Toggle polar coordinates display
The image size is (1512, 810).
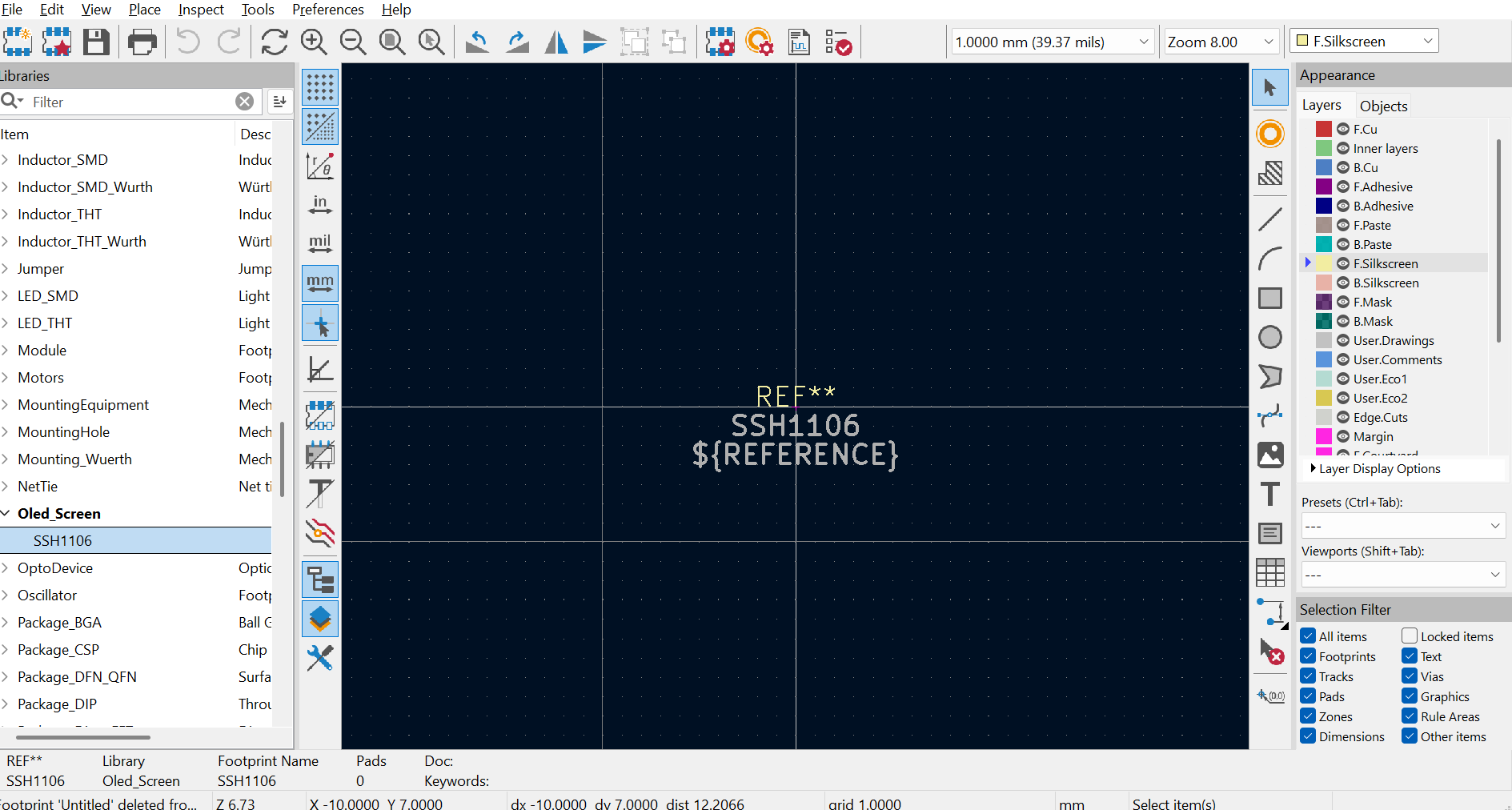click(x=320, y=166)
